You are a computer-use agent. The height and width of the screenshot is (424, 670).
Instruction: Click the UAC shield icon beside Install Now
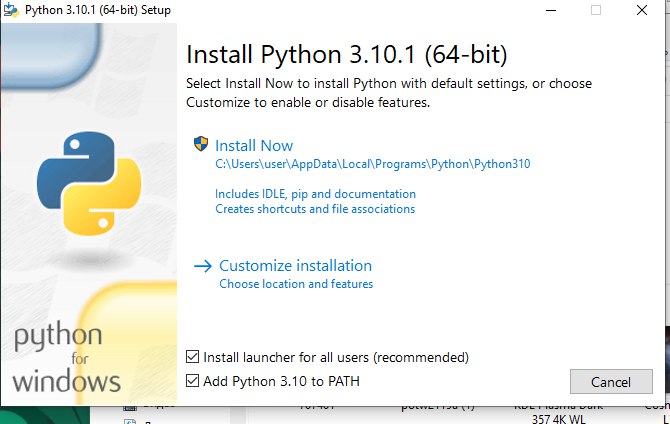201,144
